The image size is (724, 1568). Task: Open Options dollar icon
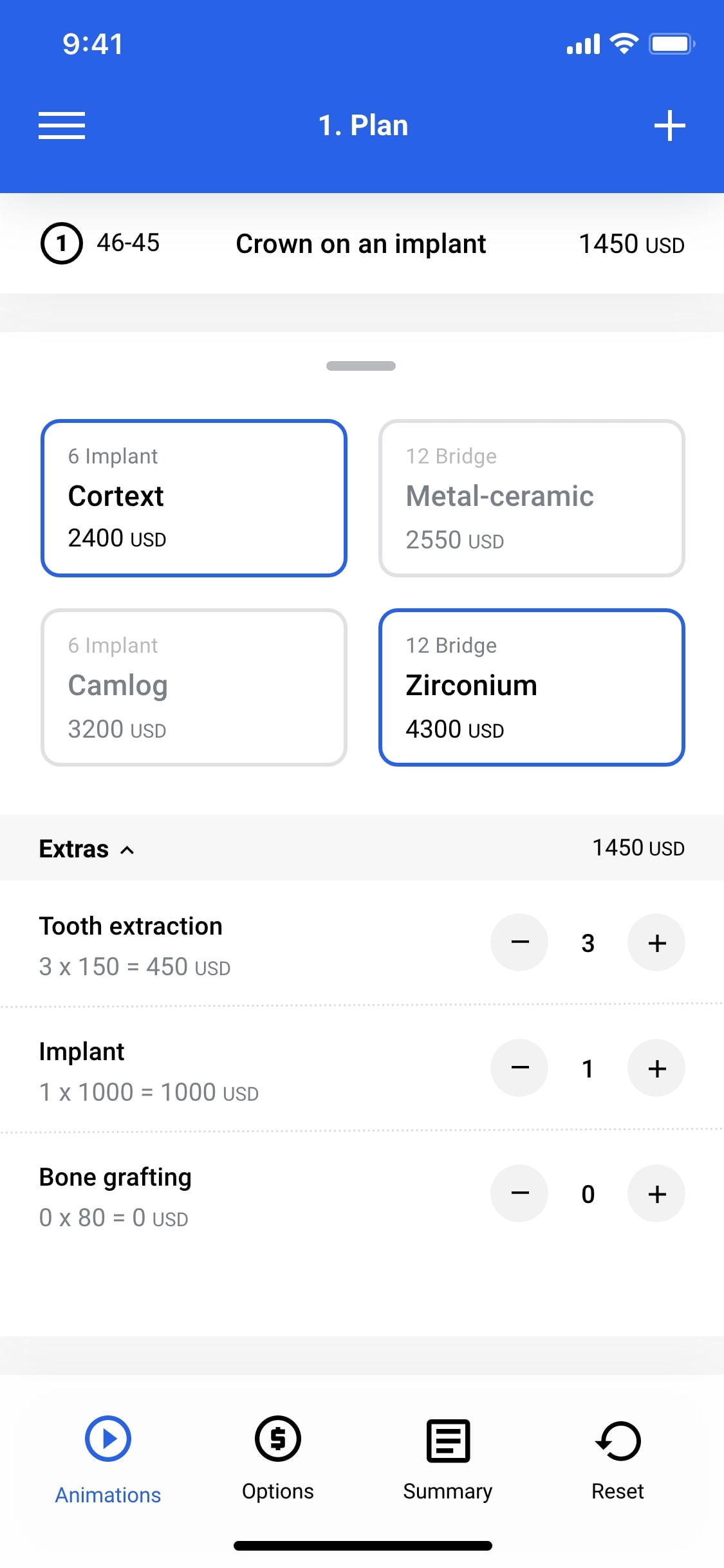pos(277,1439)
